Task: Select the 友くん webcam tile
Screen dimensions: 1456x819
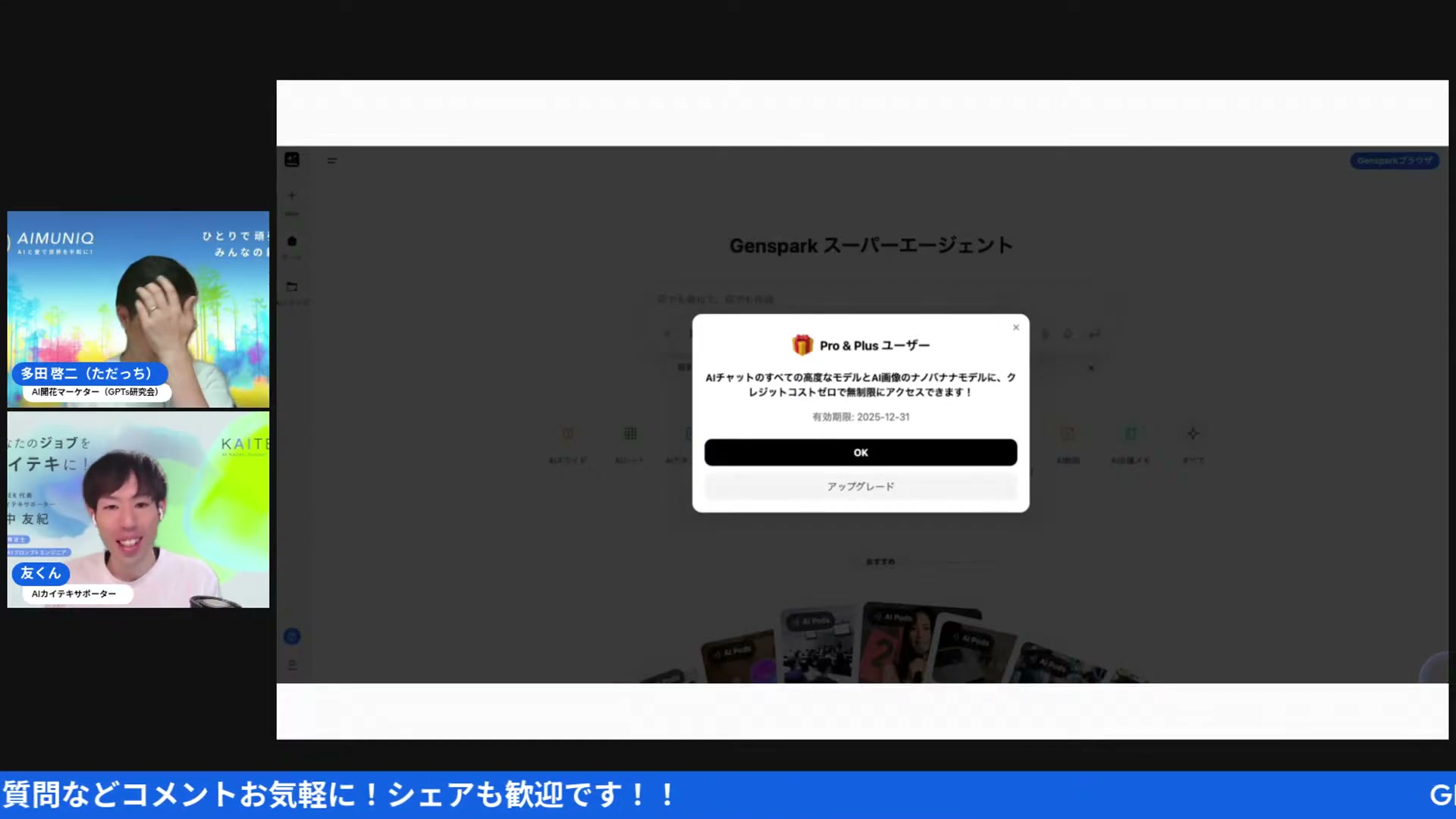Action: (138, 510)
